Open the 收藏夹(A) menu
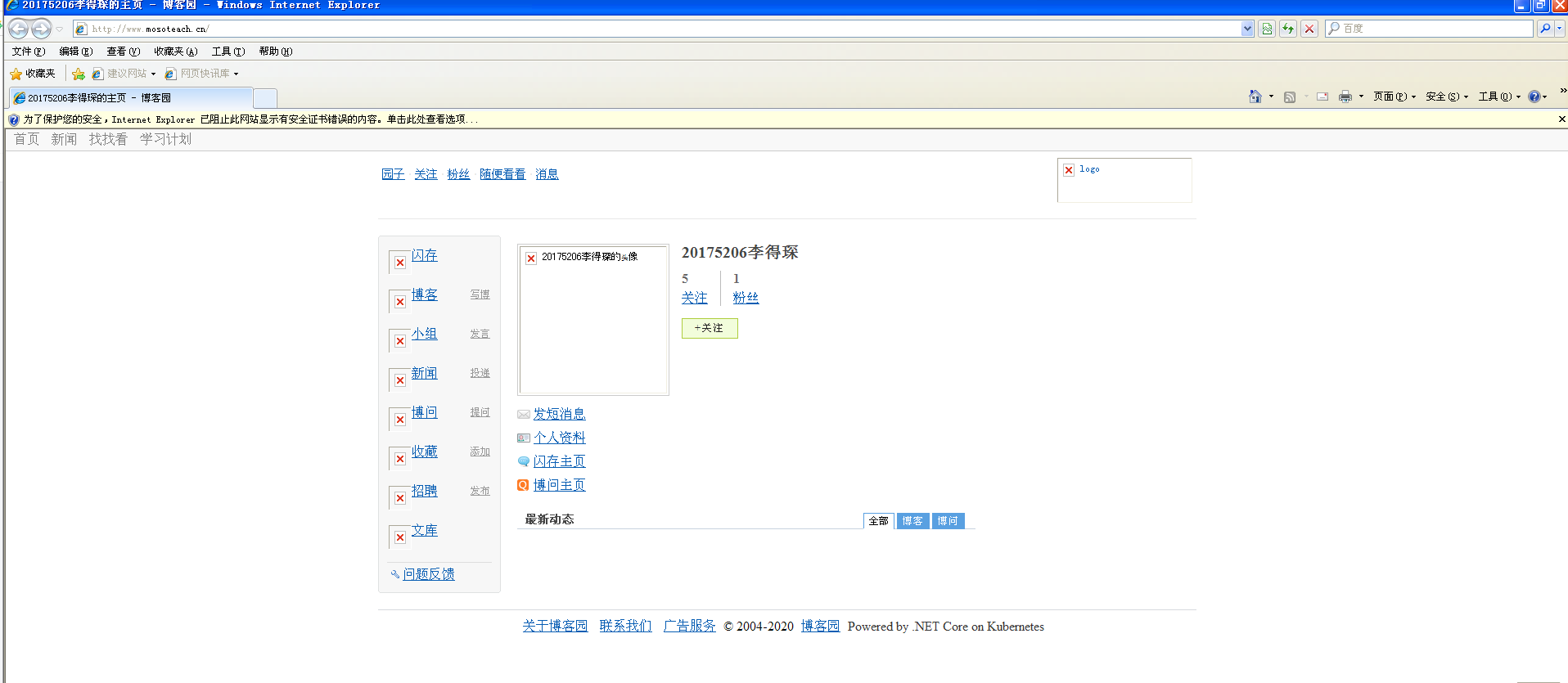1568x683 pixels. click(175, 52)
